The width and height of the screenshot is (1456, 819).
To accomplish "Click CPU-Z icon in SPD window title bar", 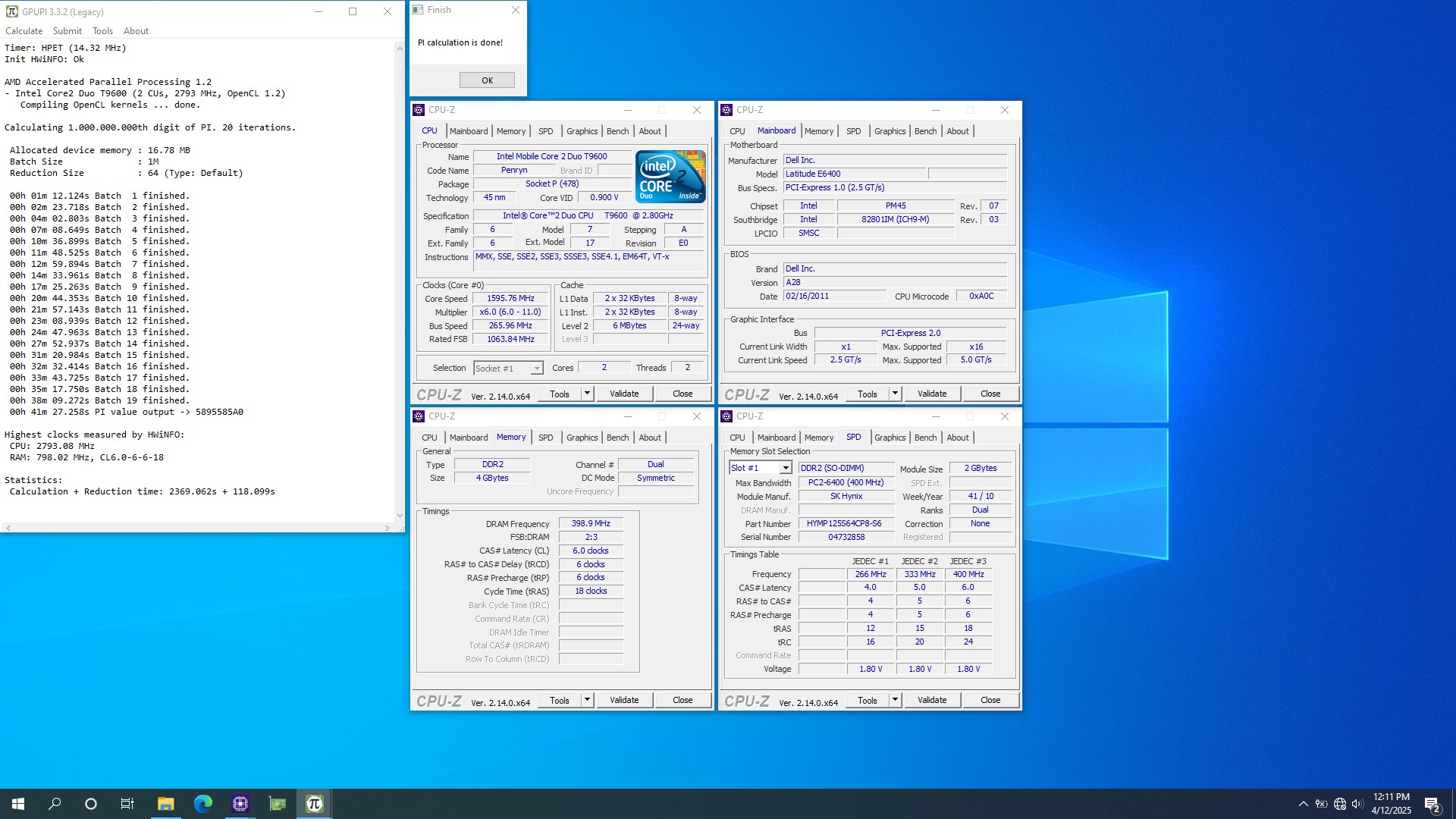I will 726,416.
